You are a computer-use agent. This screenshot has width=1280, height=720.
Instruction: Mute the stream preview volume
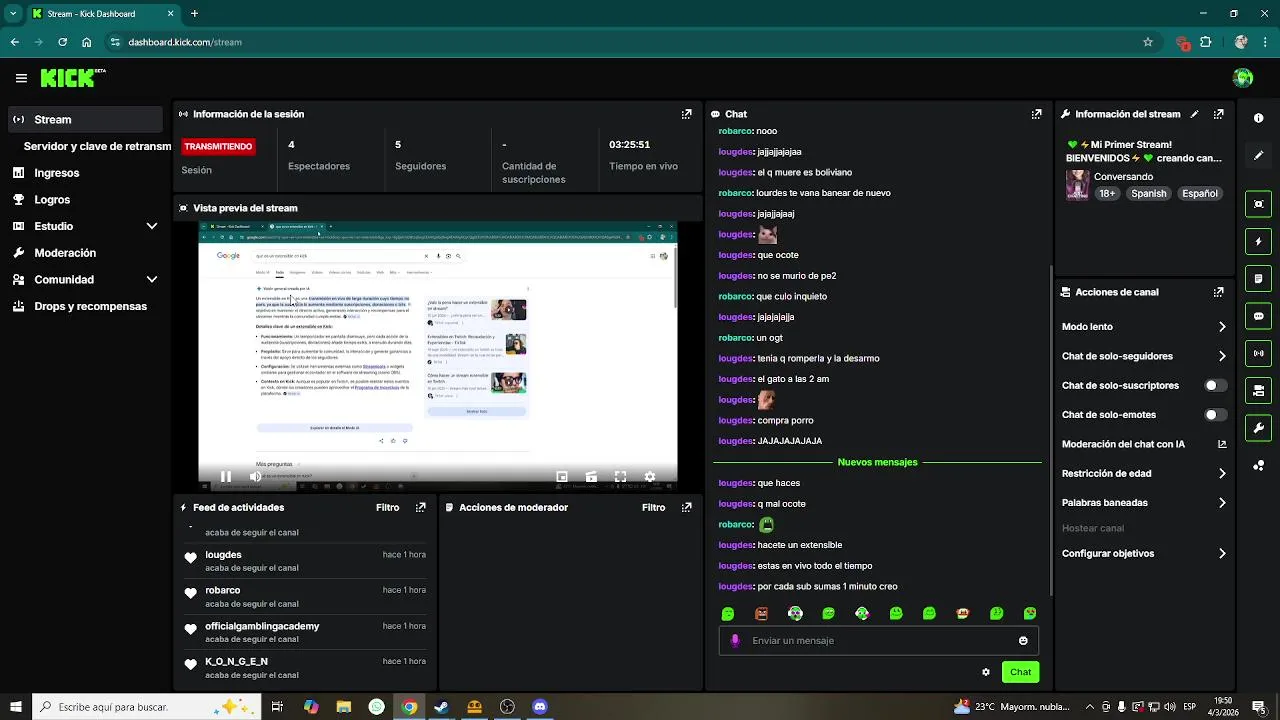coord(255,477)
